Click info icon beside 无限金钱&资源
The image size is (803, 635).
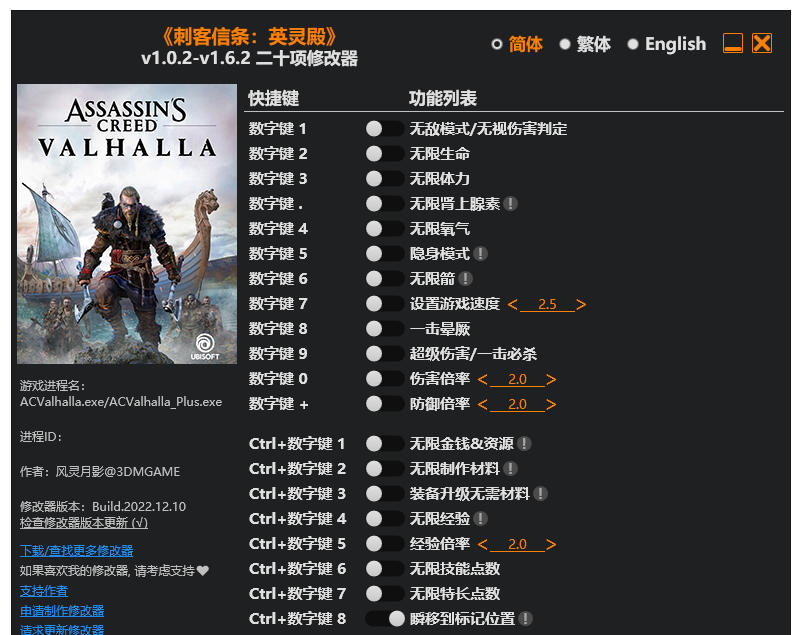(x=524, y=443)
